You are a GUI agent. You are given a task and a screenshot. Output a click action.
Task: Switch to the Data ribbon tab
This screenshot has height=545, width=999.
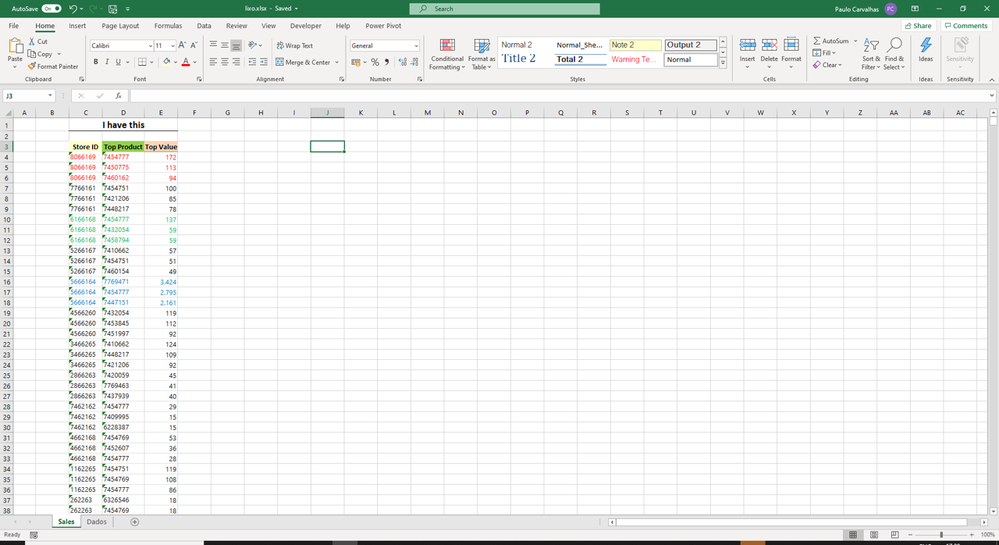pos(204,26)
